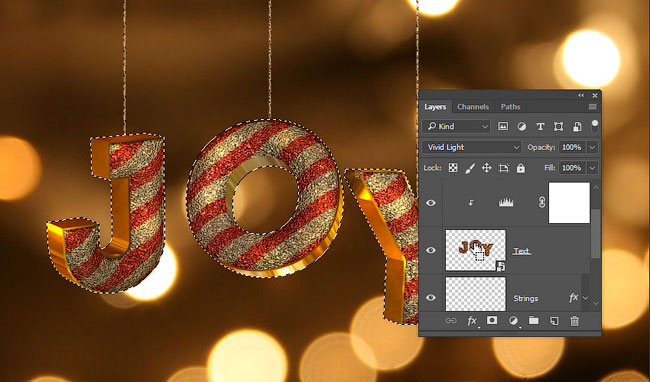Click smart object badge on Text thumbnail
Viewport: 650px width, 382px height.
pyautogui.click(x=500, y=266)
